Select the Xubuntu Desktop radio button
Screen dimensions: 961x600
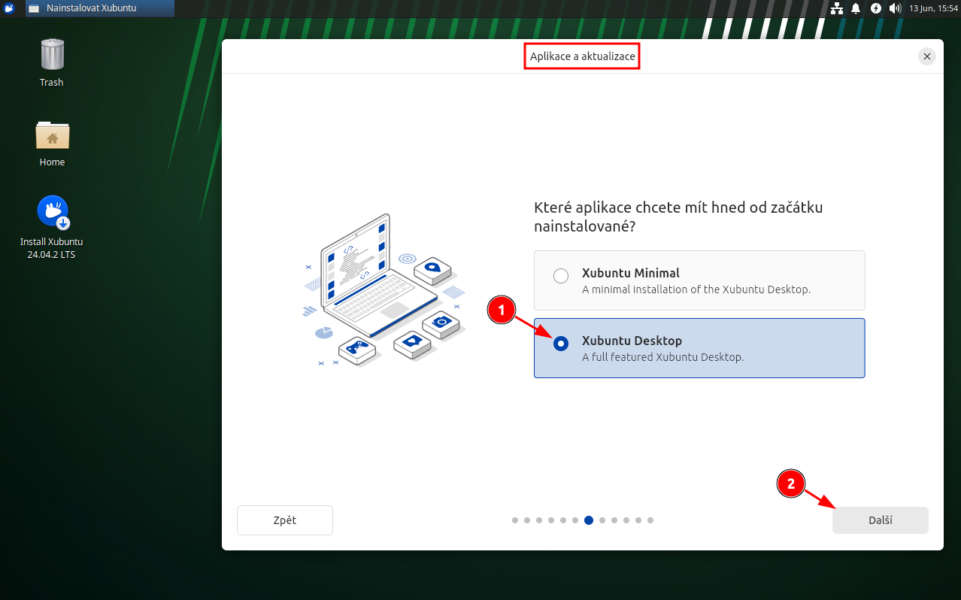[560, 344]
